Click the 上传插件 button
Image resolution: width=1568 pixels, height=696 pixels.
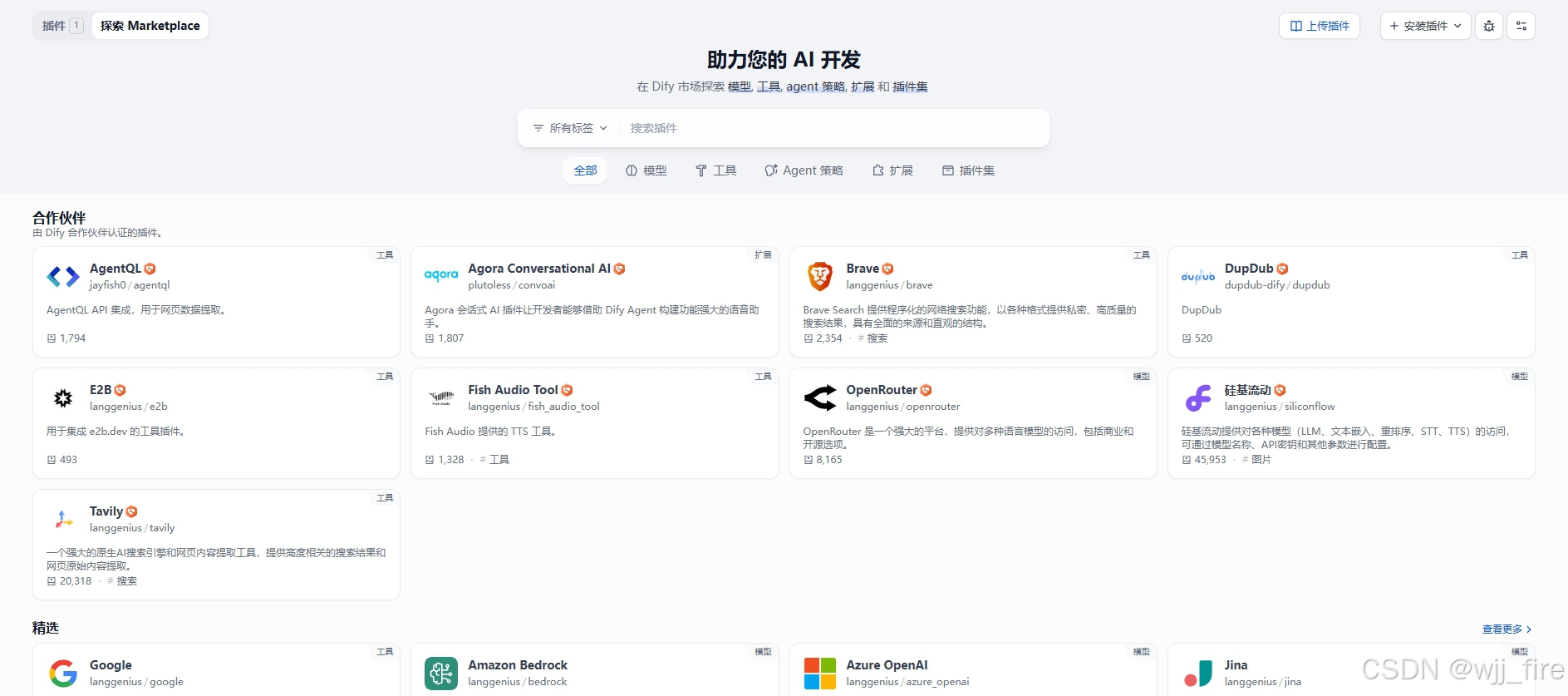1320,26
